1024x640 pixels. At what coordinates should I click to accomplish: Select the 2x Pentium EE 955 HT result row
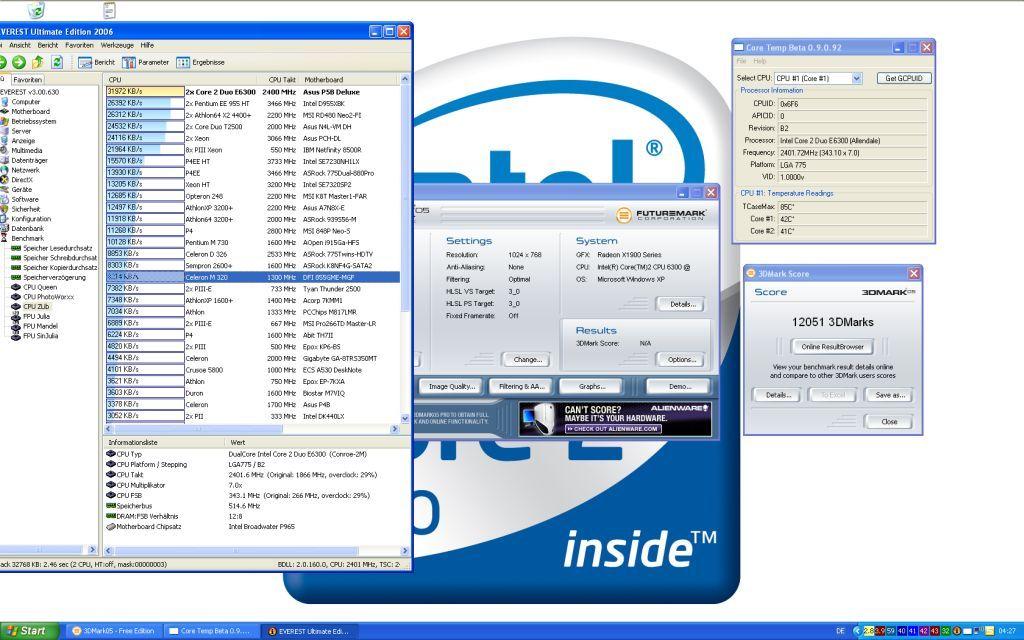click(x=252, y=103)
